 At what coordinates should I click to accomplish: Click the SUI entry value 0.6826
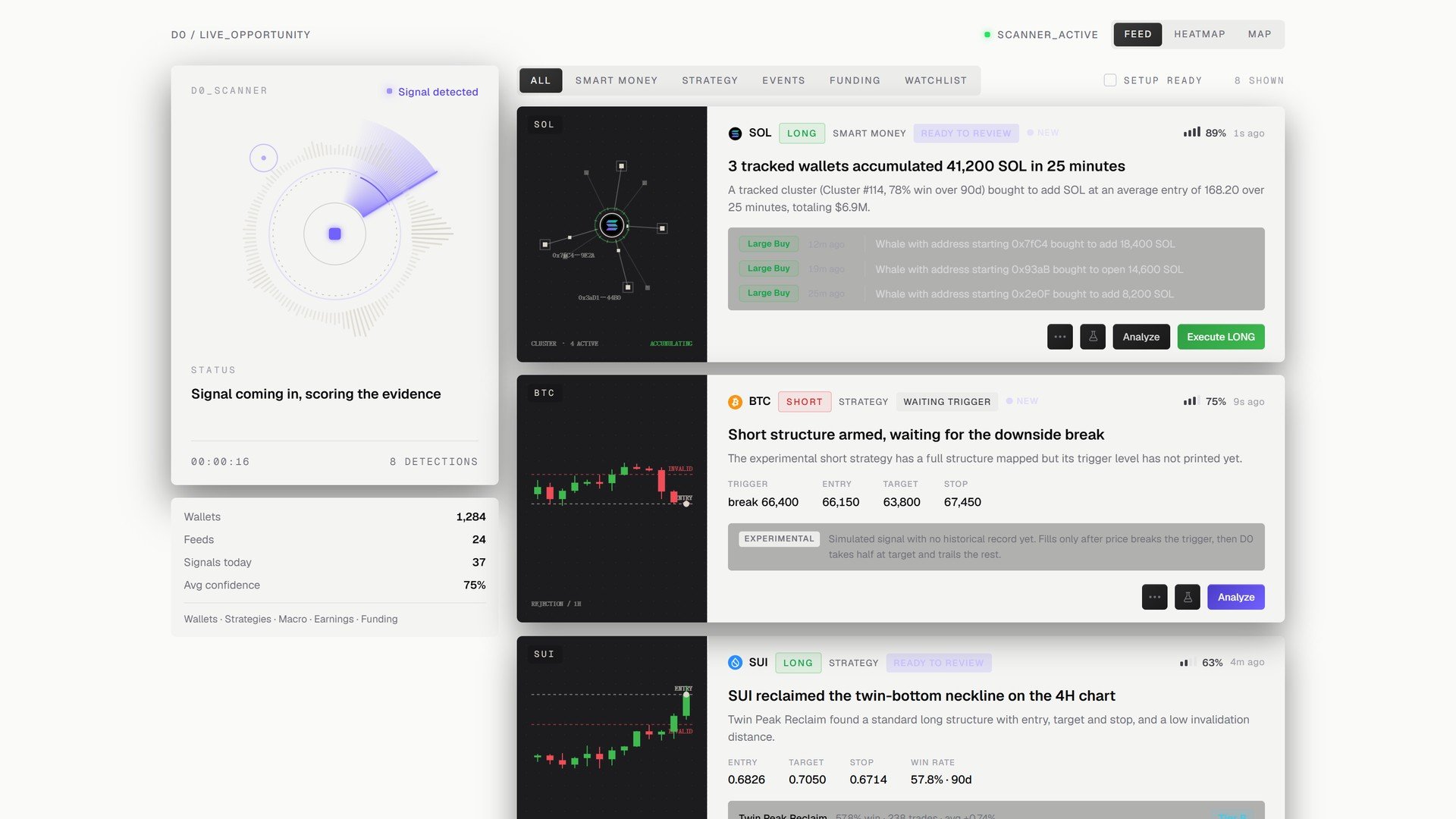tap(746, 780)
